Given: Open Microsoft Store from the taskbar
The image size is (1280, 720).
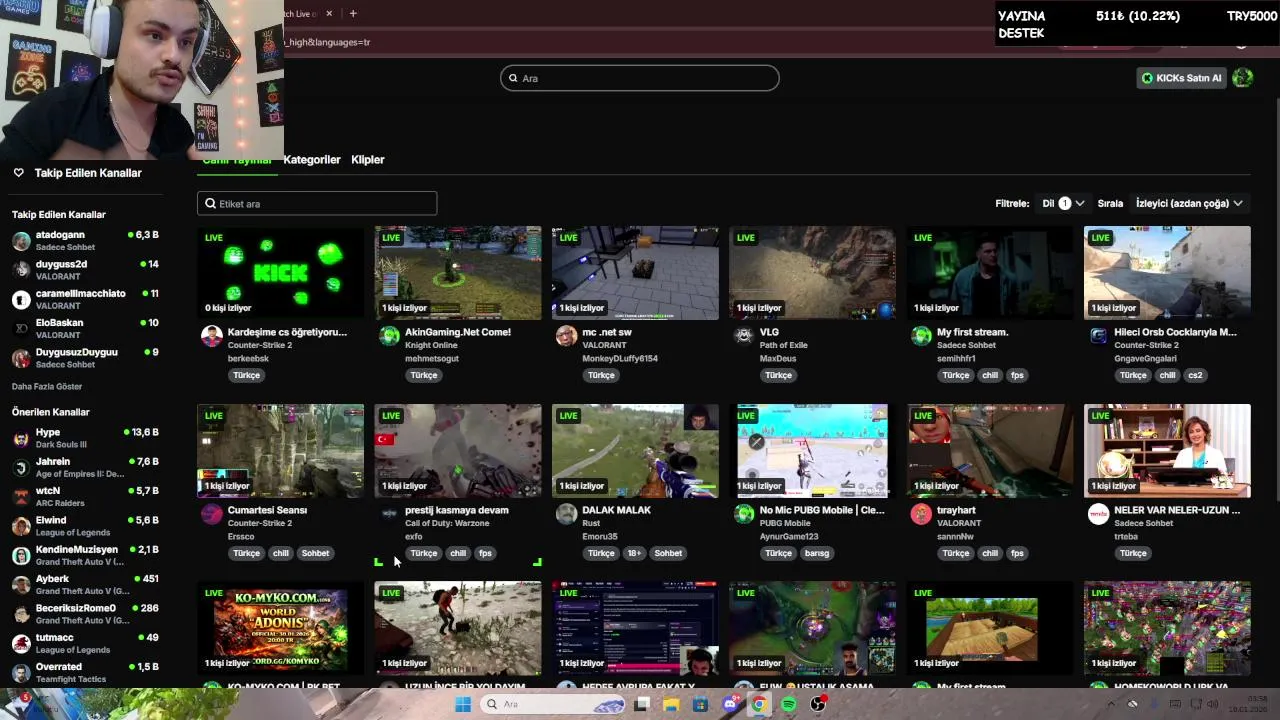Looking at the screenshot, I should pos(700,704).
